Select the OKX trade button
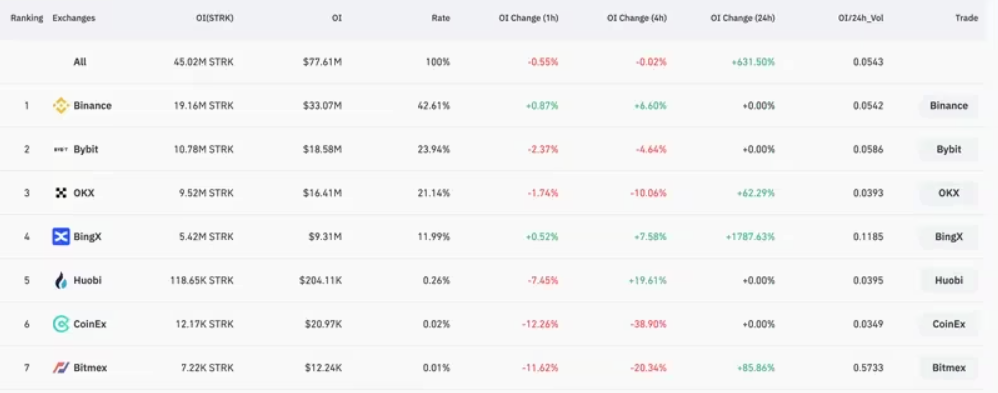Viewport: 998px width, 393px height. pos(948,193)
